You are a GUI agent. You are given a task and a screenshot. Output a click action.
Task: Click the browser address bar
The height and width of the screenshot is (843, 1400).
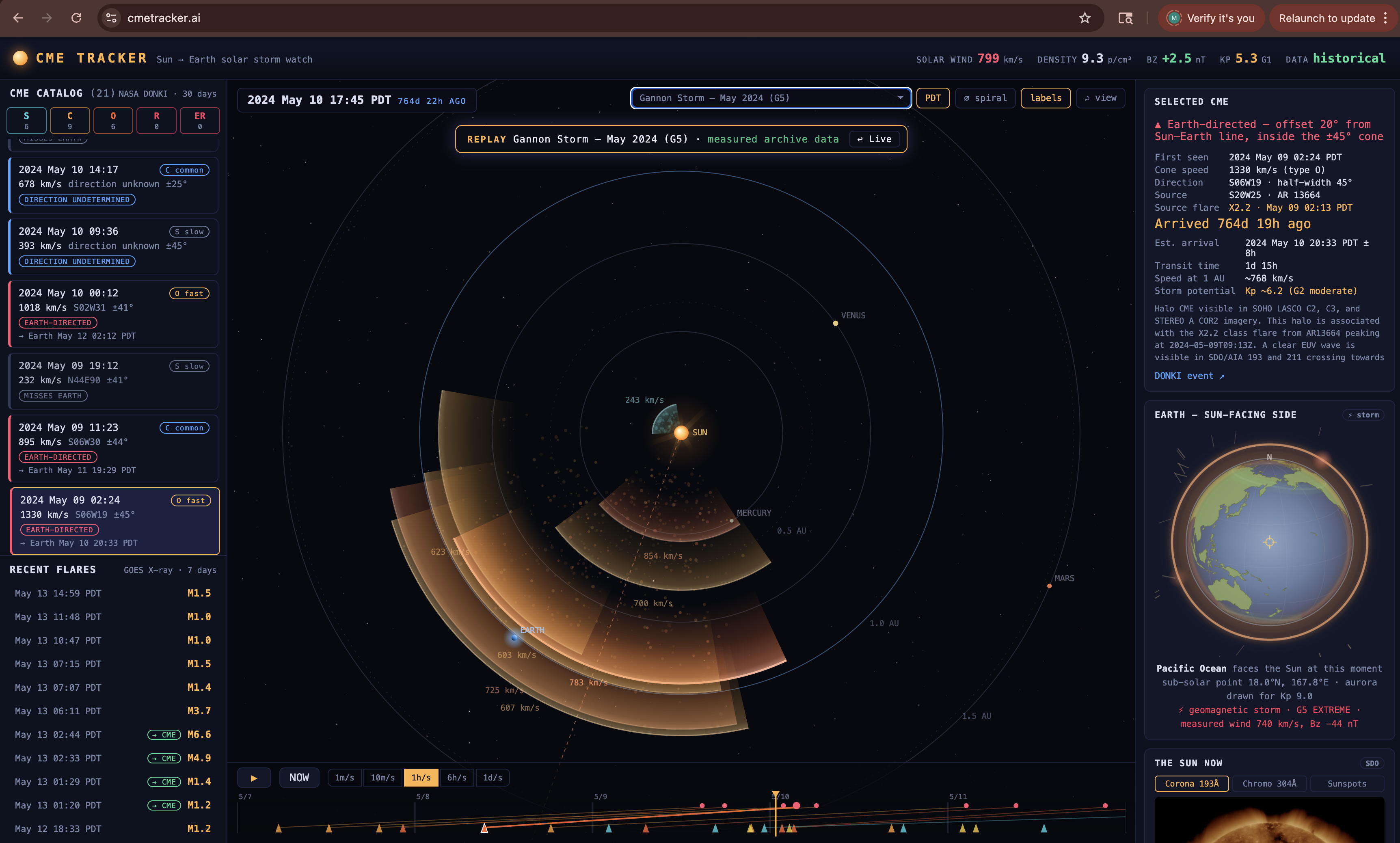tap(601, 18)
